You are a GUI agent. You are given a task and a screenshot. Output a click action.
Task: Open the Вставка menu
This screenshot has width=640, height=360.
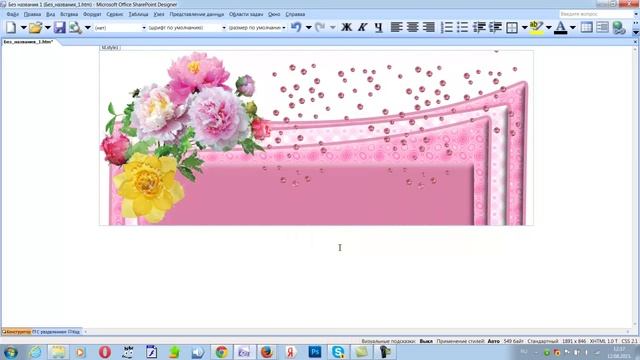[69, 14]
